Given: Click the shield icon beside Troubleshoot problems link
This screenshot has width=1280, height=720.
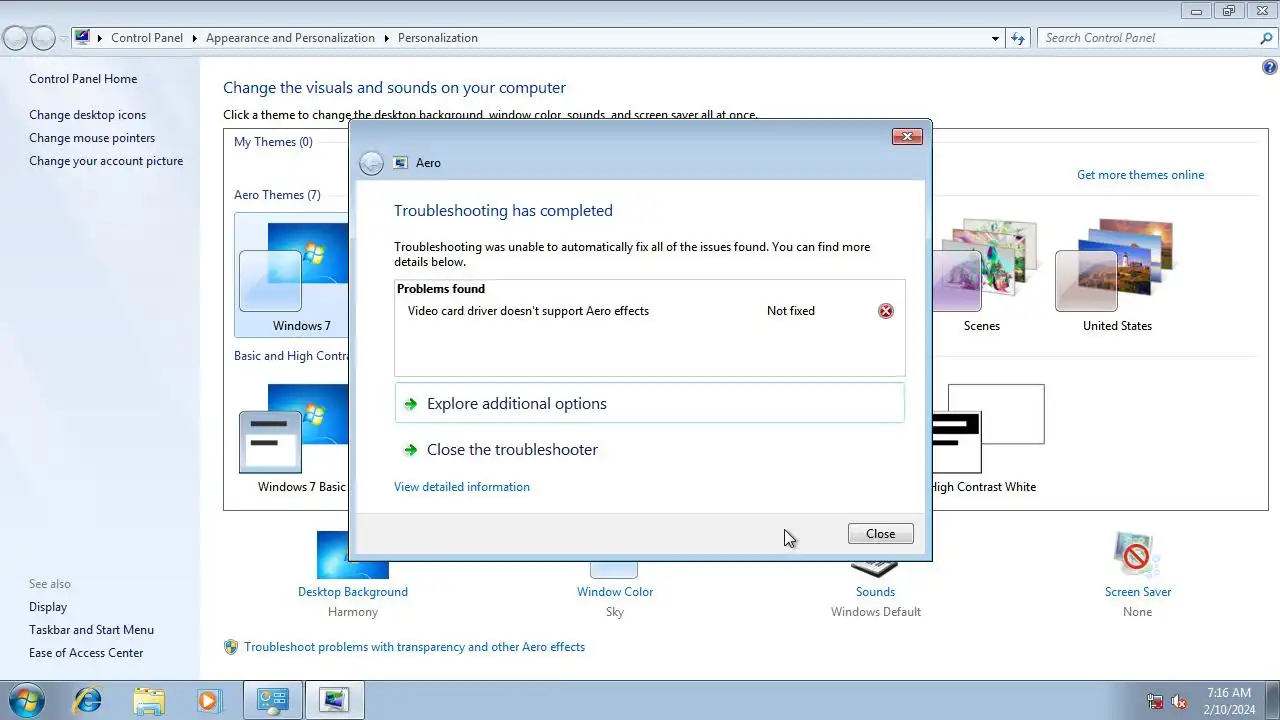Looking at the screenshot, I should pos(231,647).
